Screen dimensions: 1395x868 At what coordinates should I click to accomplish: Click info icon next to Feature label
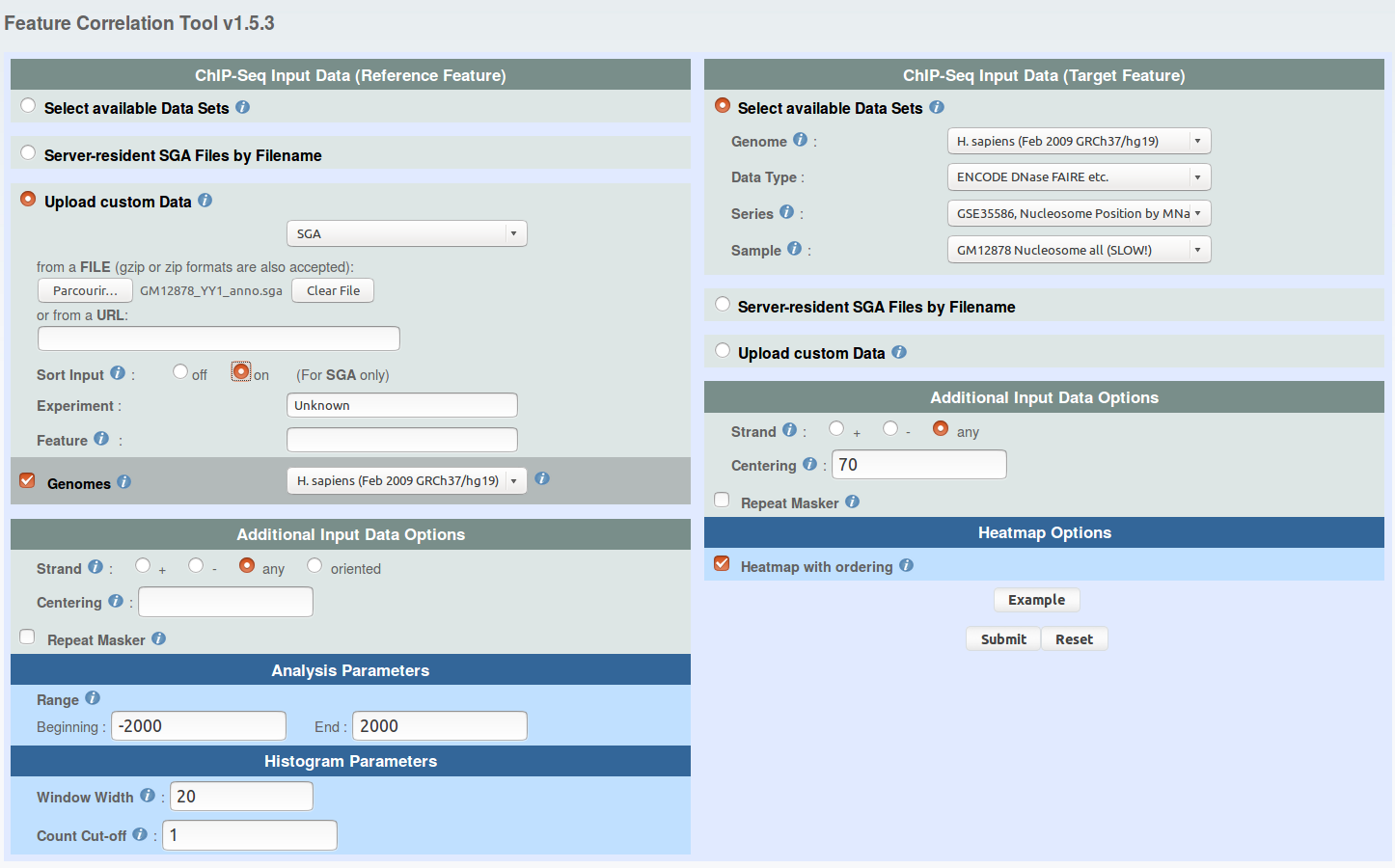101,439
